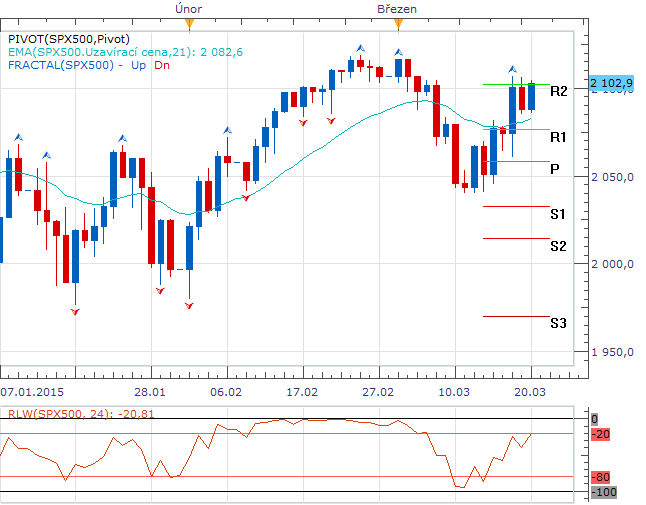This screenshot has height=505, width=646.
Task: Click the 28.01 date axis label
Action: pyautogui.click(x=150, y=392)
